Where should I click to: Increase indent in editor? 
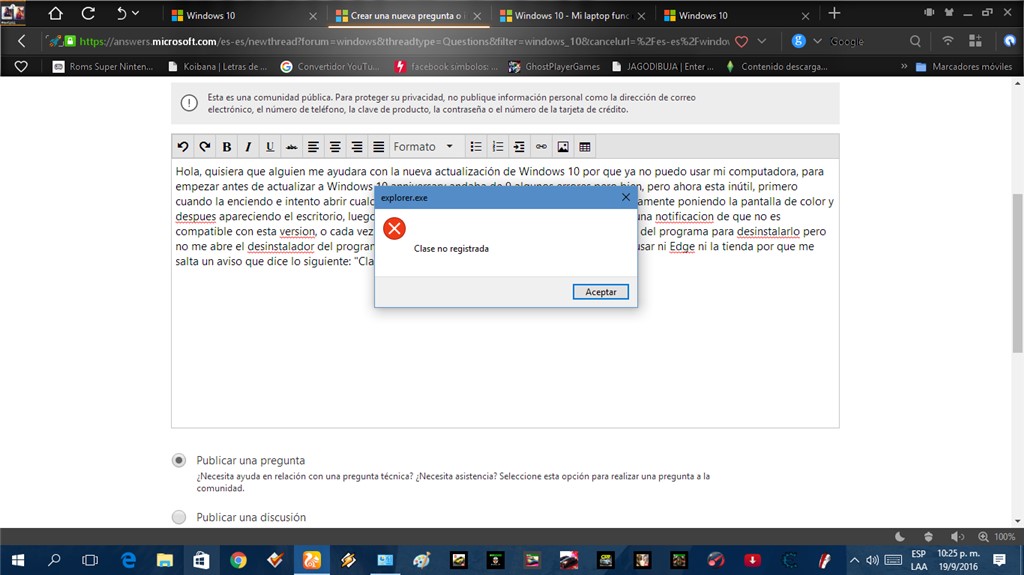519,147
